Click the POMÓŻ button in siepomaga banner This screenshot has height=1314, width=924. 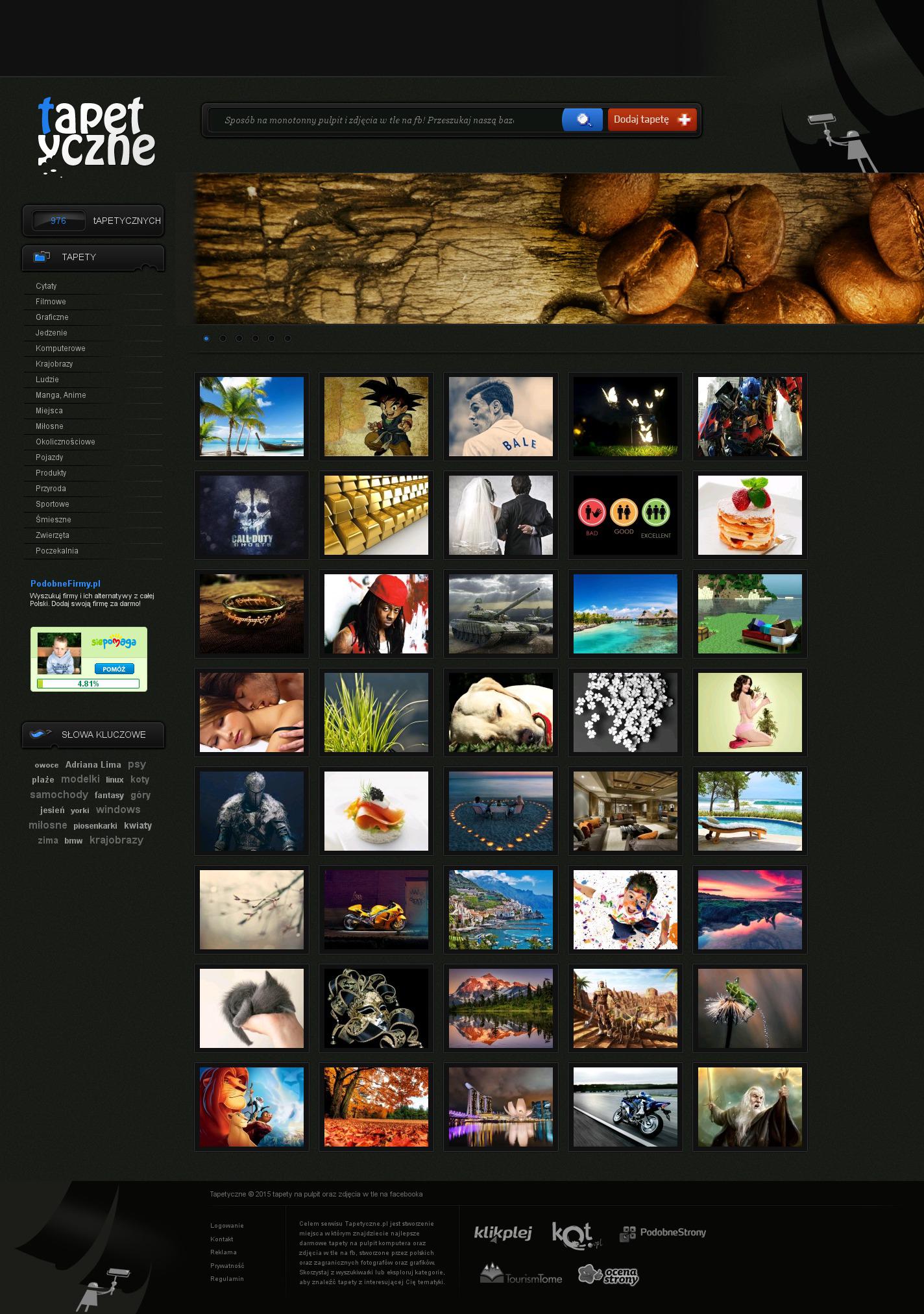pyautogui.click(x=114, y=669)
